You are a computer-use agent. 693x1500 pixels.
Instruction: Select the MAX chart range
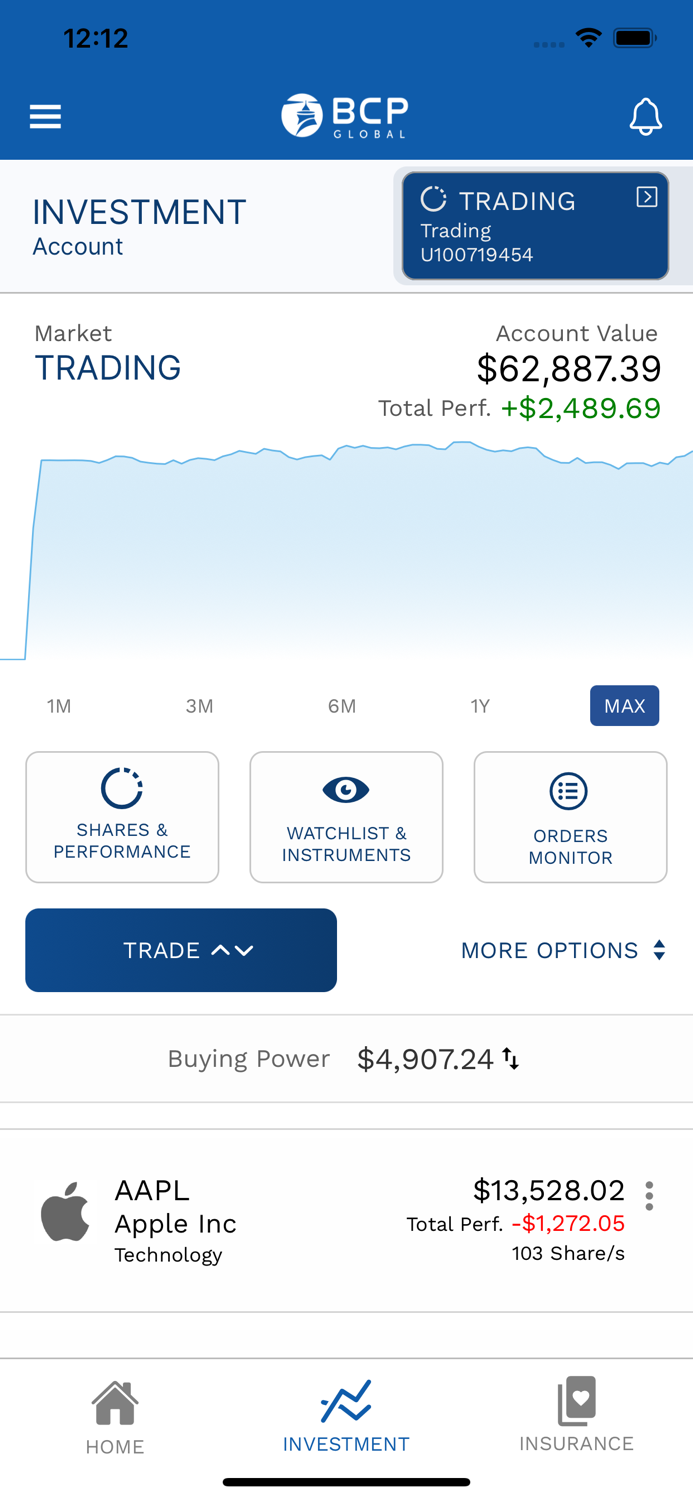(x=624, y=706)
